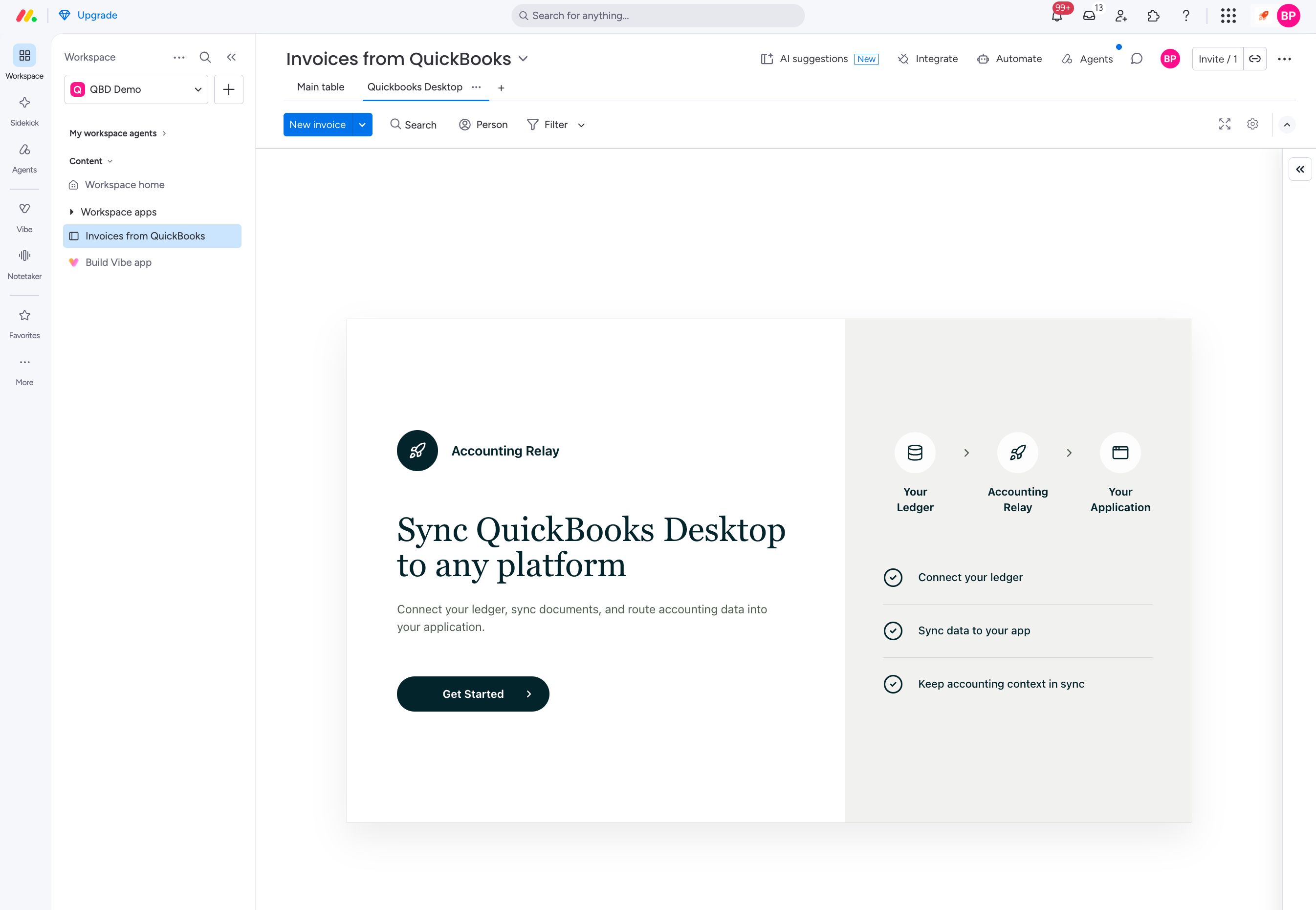Expand My workspace agents
This screenshot has height=910, width=1316.
[x=117, y=133]
